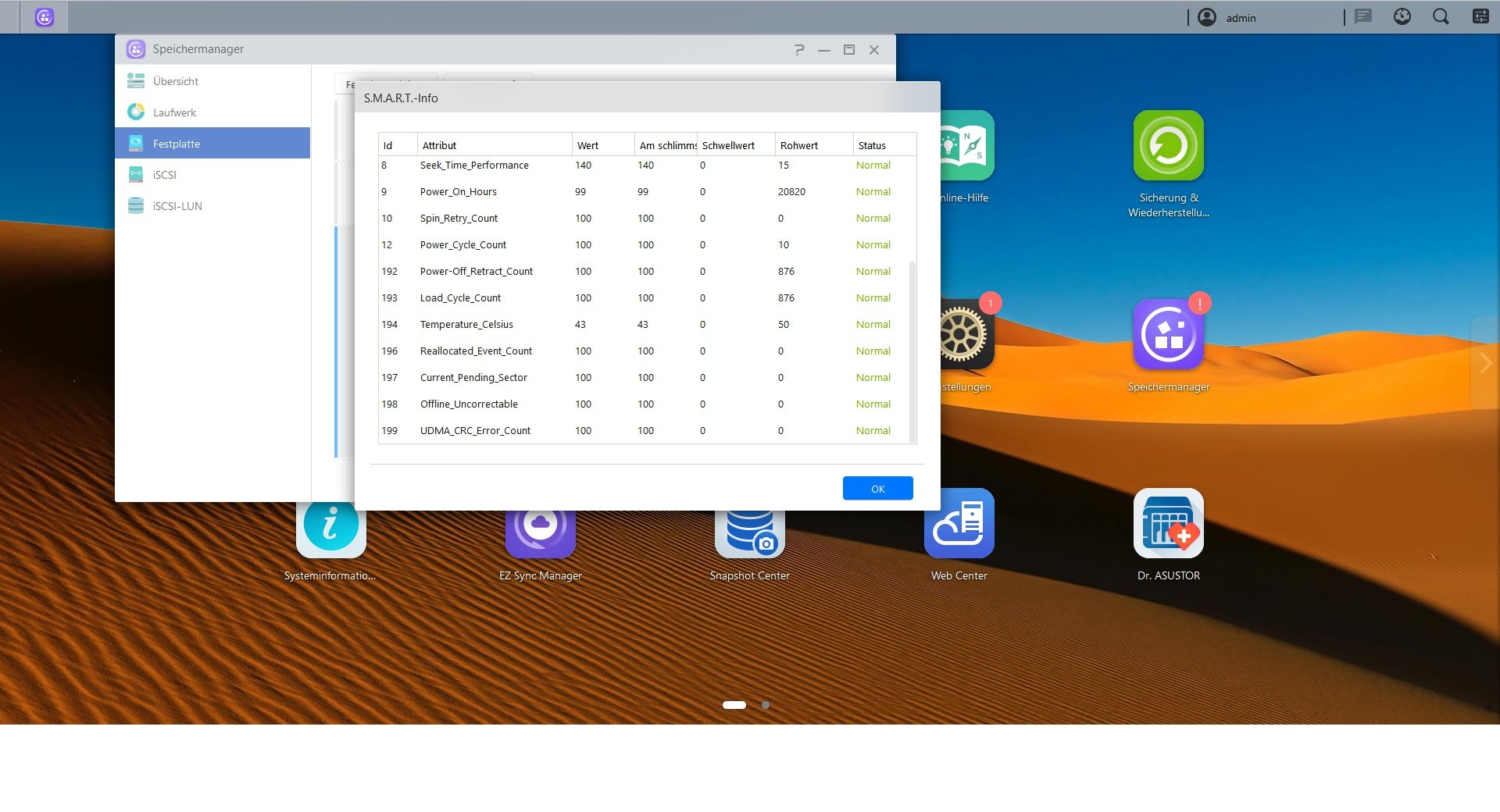
Task: Click Id 199 in the S.M.A.R.T. table
Action: coord(389,431)
